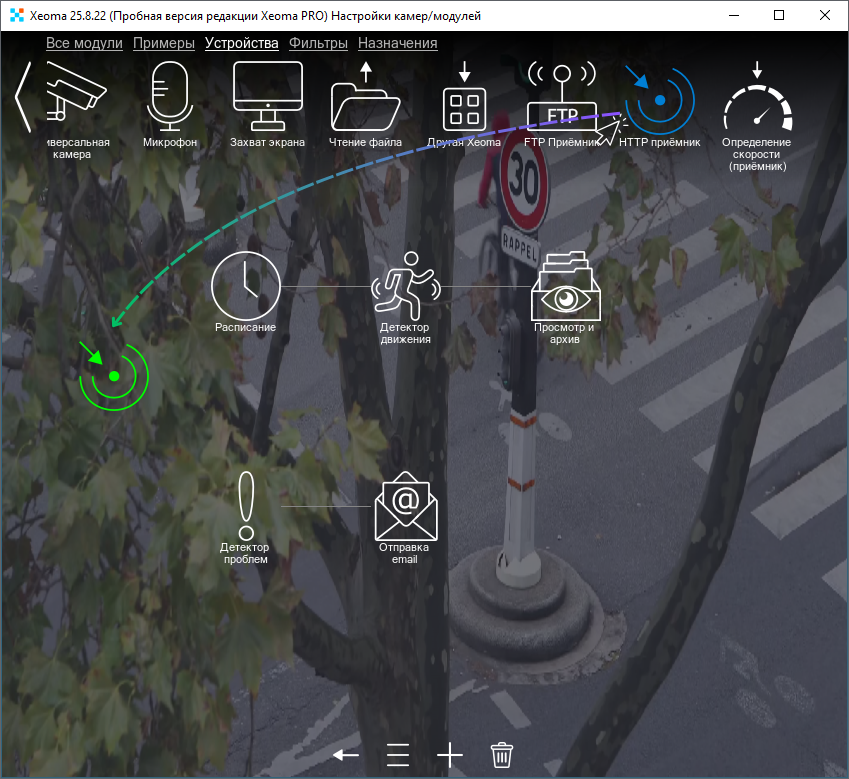The image size is (849, 779).
Task: Switch to the Filters (Фильтры) tab
Action: pyautogui.click(x=318, y=43)
